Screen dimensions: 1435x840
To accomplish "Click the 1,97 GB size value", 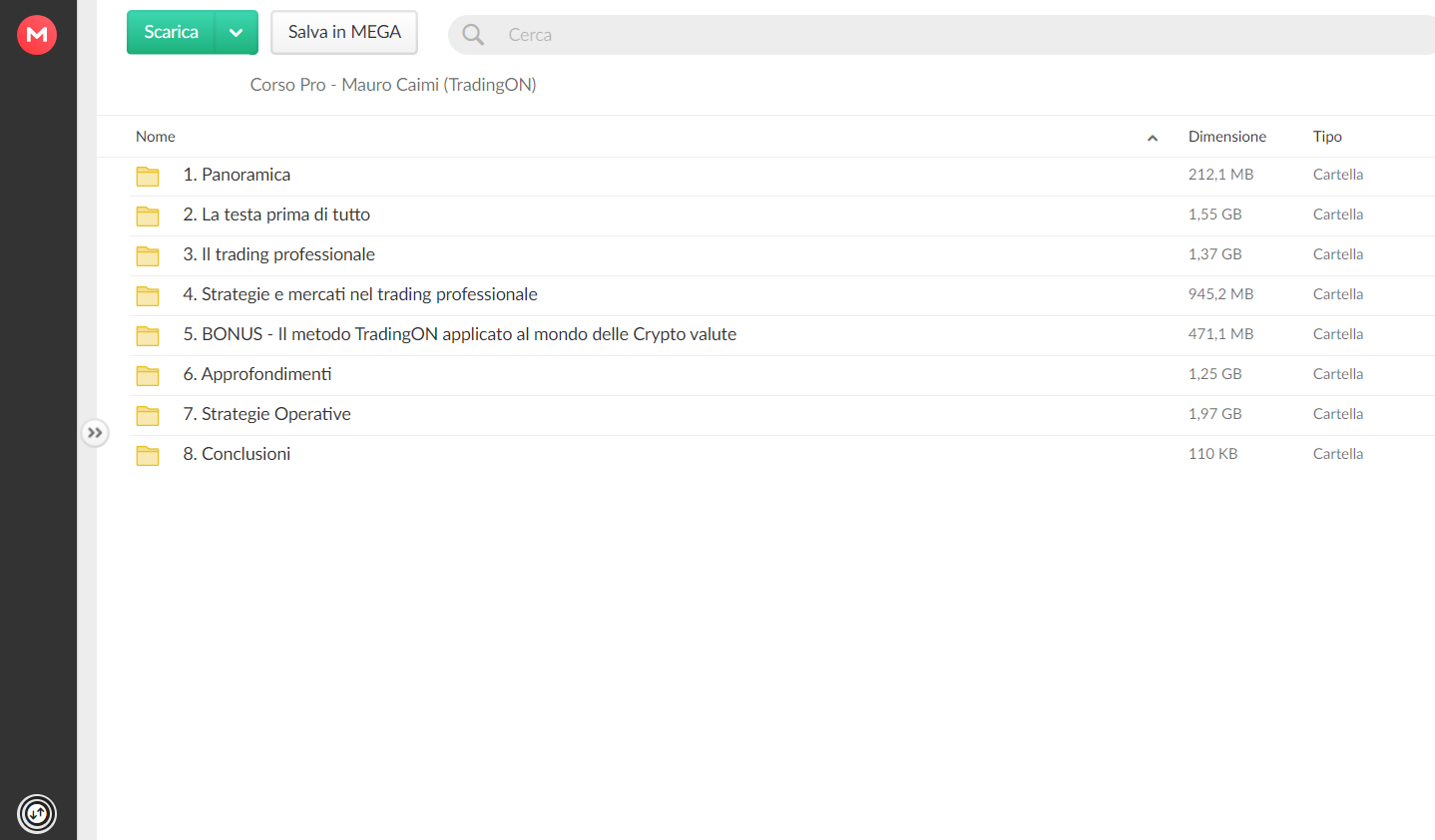I will coord(1214,414).
